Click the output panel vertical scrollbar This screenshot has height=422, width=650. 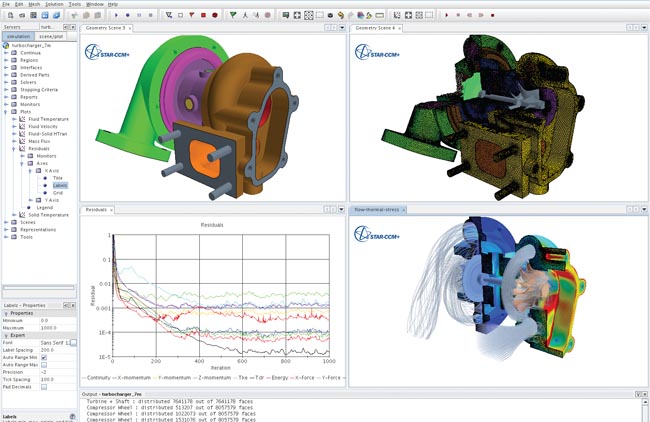pyautogui.click(x=645, y=410)
